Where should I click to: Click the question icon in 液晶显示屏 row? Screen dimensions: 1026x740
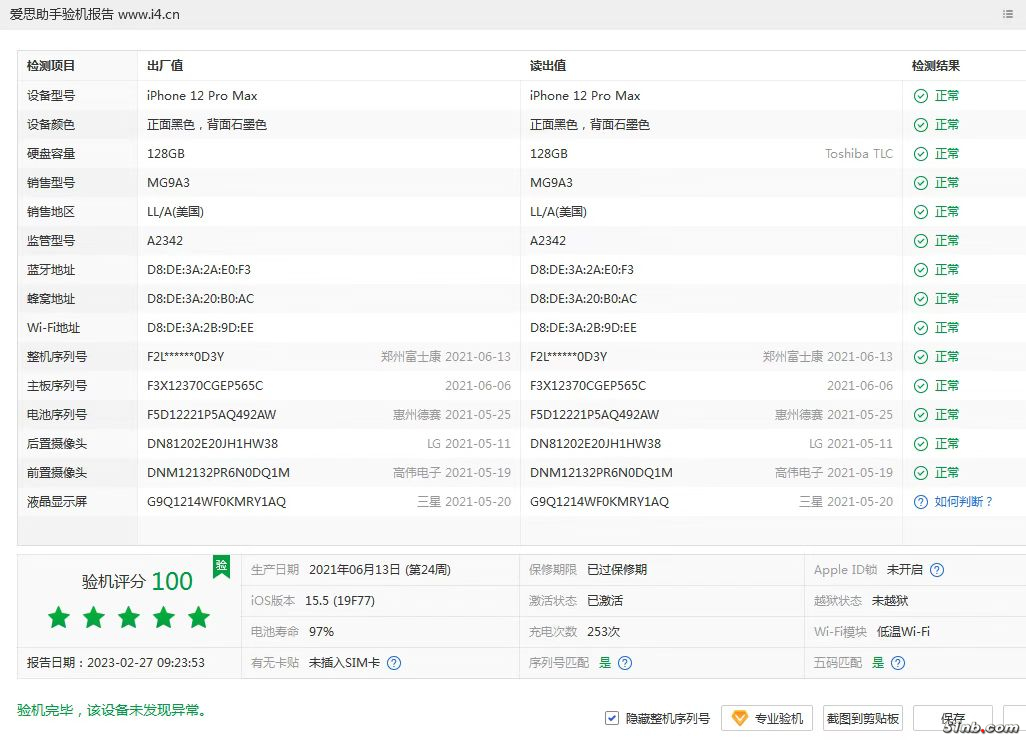(x=921, y=502)
